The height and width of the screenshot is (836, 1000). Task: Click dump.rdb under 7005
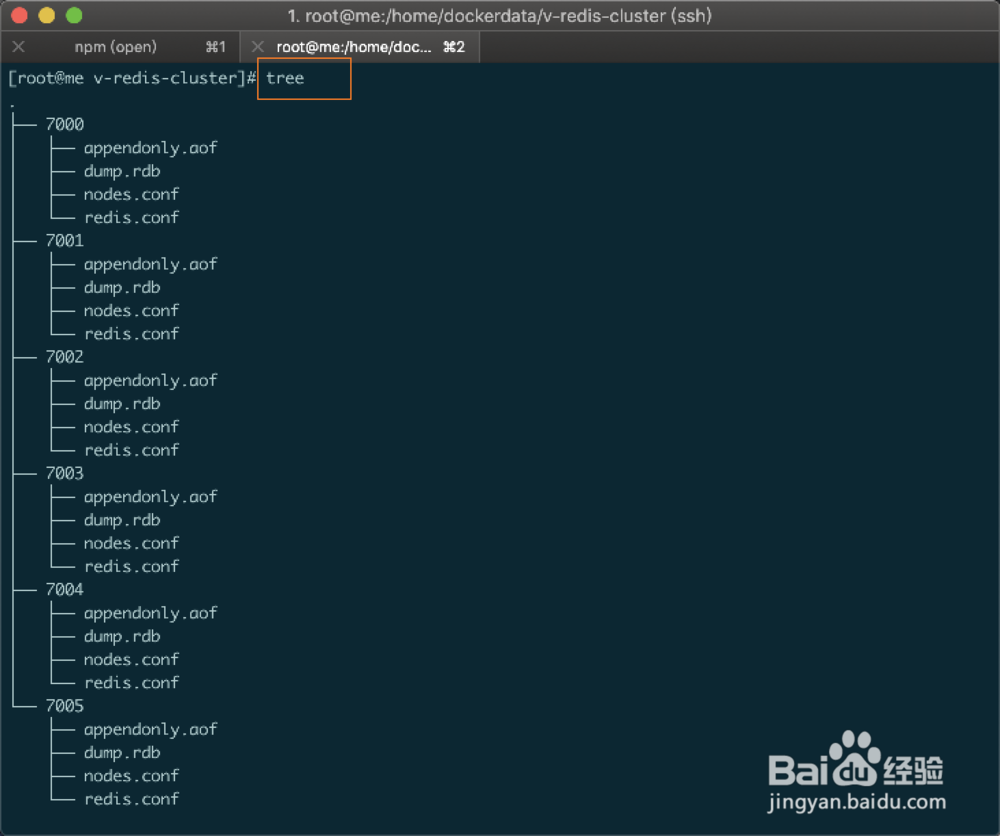point(122,753)
